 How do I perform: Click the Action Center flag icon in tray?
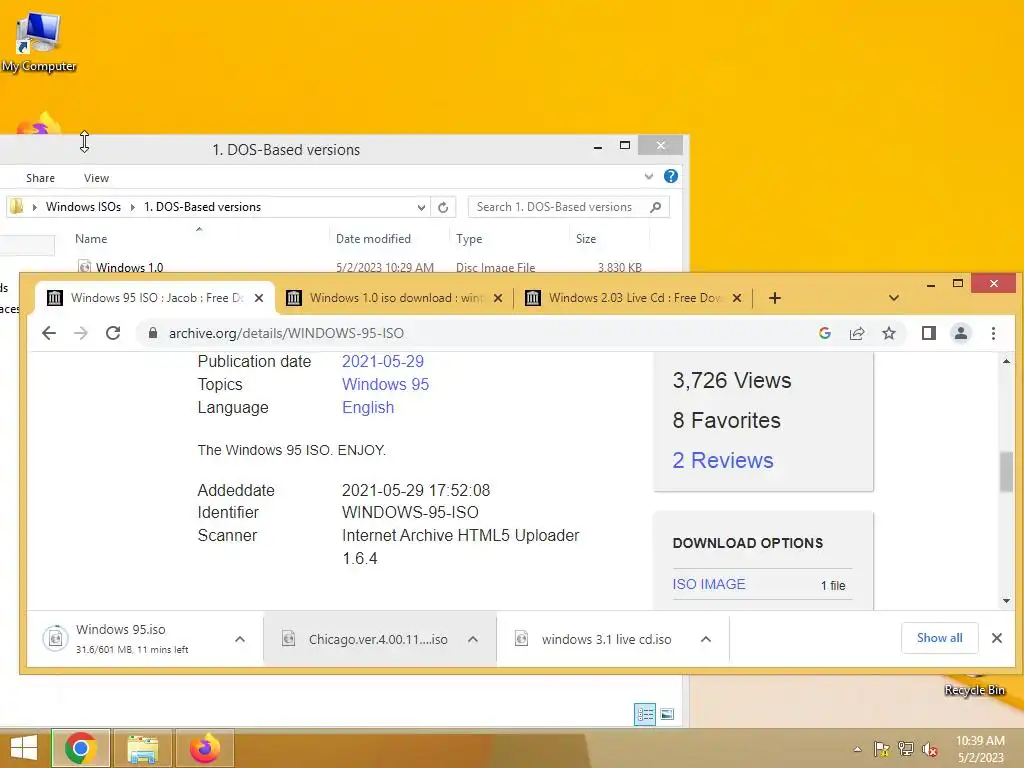(x=882, y=749)
